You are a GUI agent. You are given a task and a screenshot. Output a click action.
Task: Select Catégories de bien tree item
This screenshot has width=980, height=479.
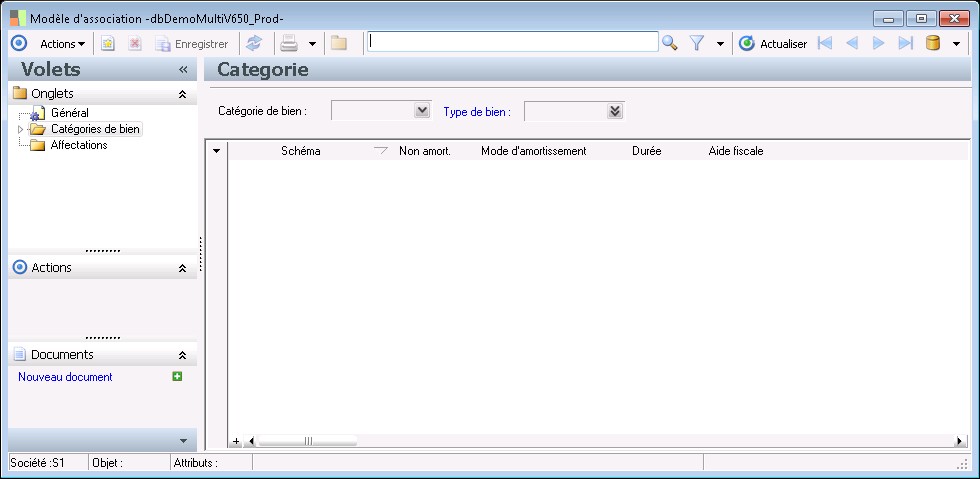point(96,129)
